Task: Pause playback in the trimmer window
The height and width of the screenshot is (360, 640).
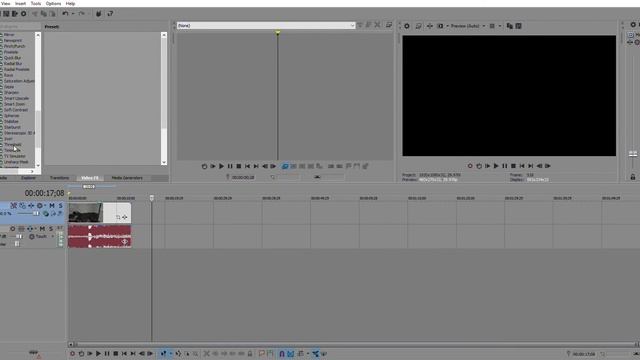Action: pos(230,166)
